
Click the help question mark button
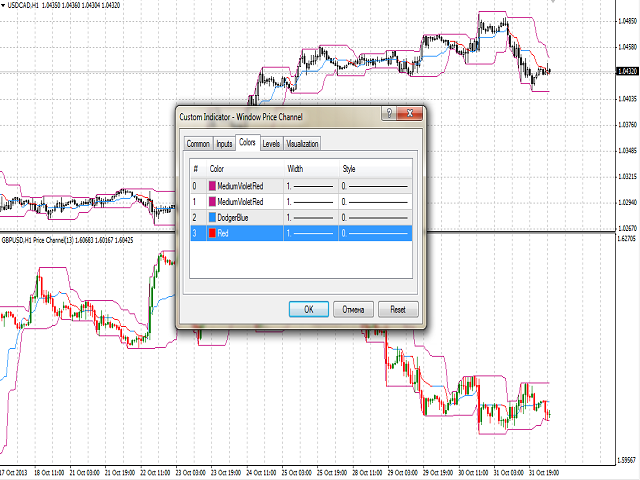coord(389,113)
